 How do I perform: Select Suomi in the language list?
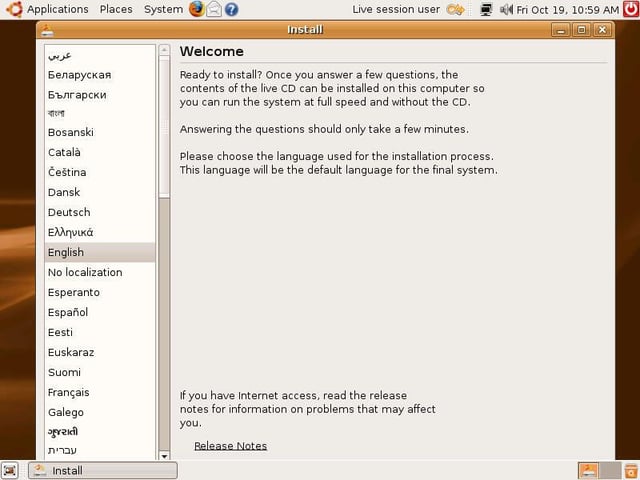(x=100, y=372)
